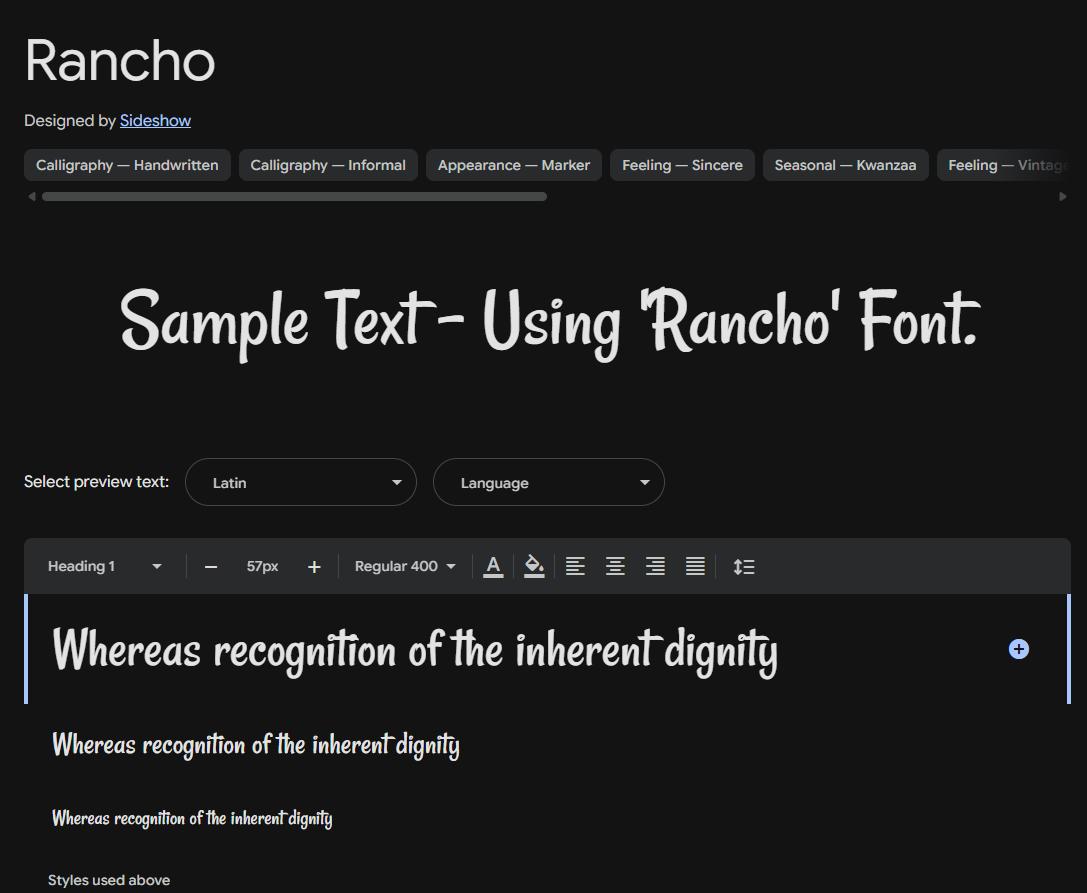
Task: Select the Appearance — Marker tag
Action: tap(514, 165)
